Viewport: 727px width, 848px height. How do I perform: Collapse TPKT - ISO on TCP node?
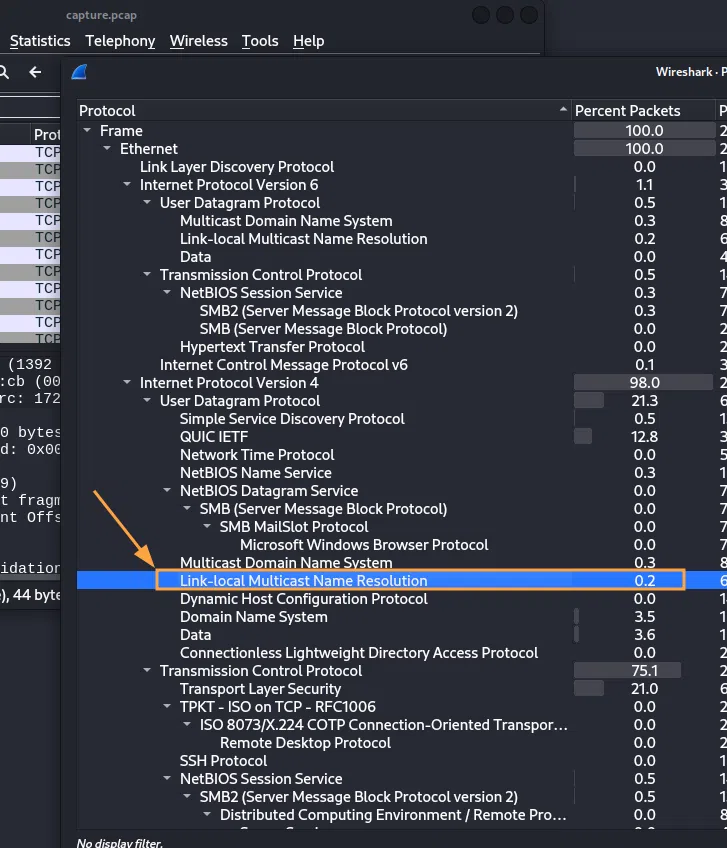[167, 706]
